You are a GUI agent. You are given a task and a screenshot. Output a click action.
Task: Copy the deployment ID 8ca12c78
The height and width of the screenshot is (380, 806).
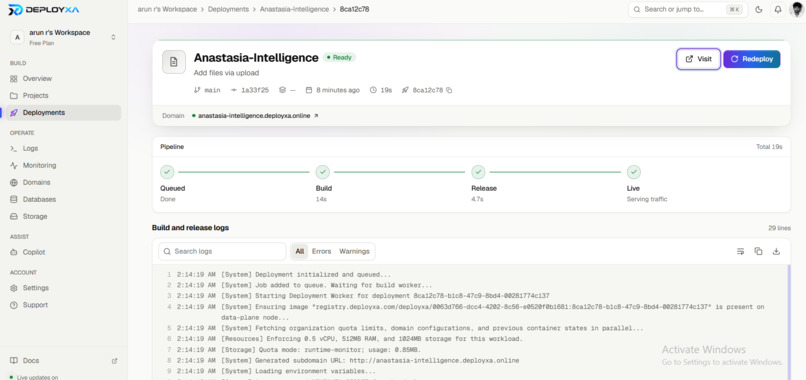449,90
